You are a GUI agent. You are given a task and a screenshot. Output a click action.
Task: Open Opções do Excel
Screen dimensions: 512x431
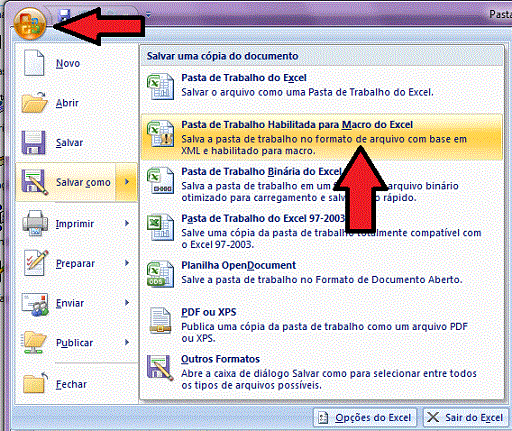coord(365,417)
